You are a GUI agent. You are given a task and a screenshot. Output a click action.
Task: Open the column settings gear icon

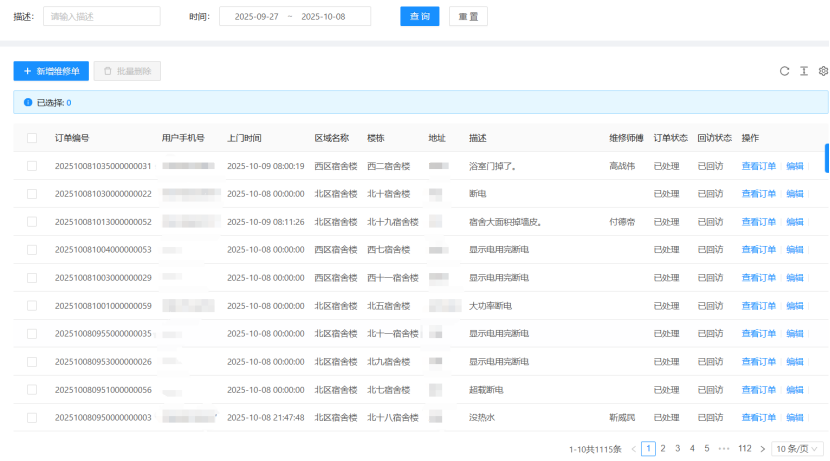pyautogui.click(x=823, y=71)
